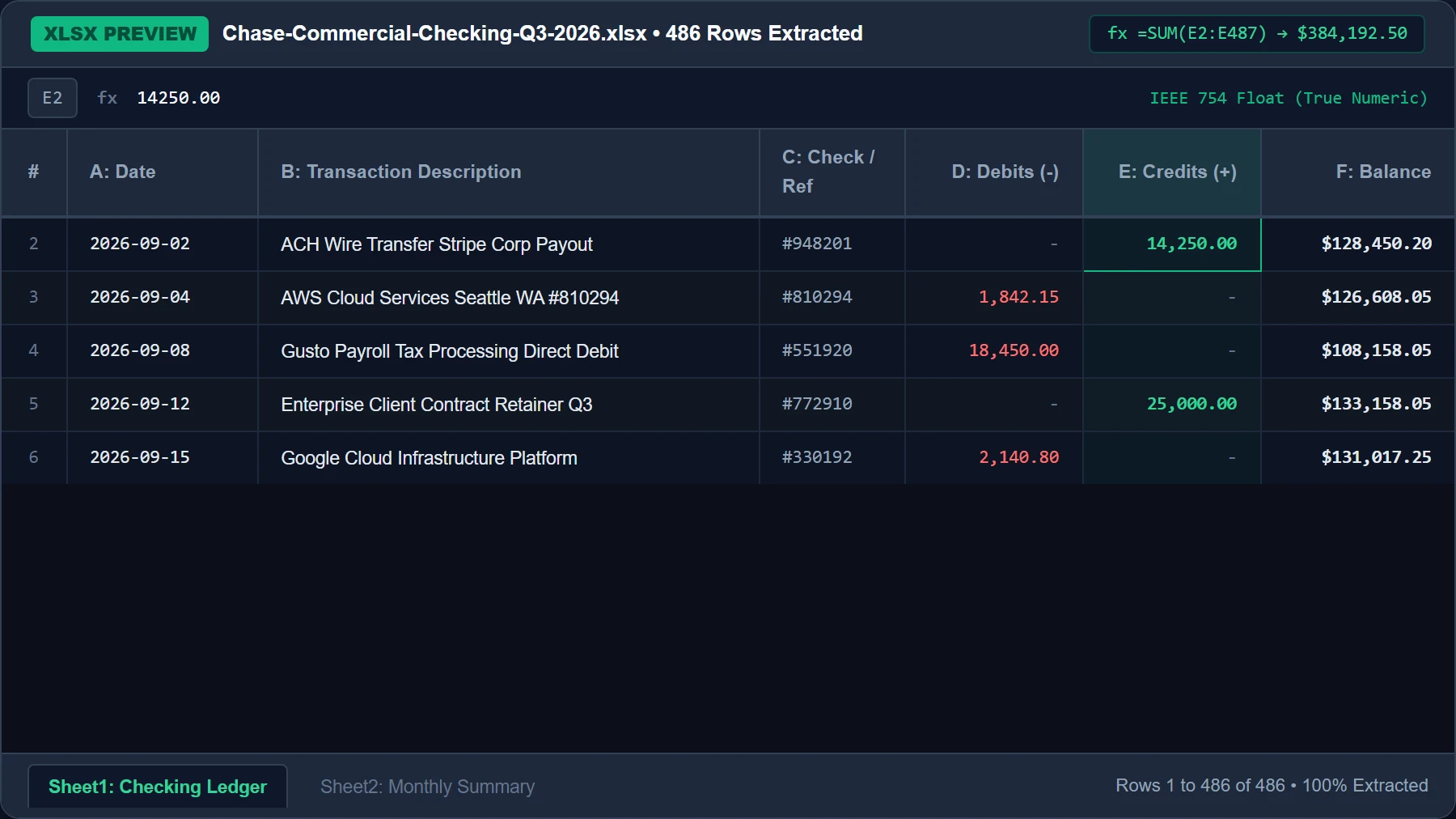Click Gusto Payroll Tax Processing Direct Debit
This screenshot has height=819, width=1456.
450,351
